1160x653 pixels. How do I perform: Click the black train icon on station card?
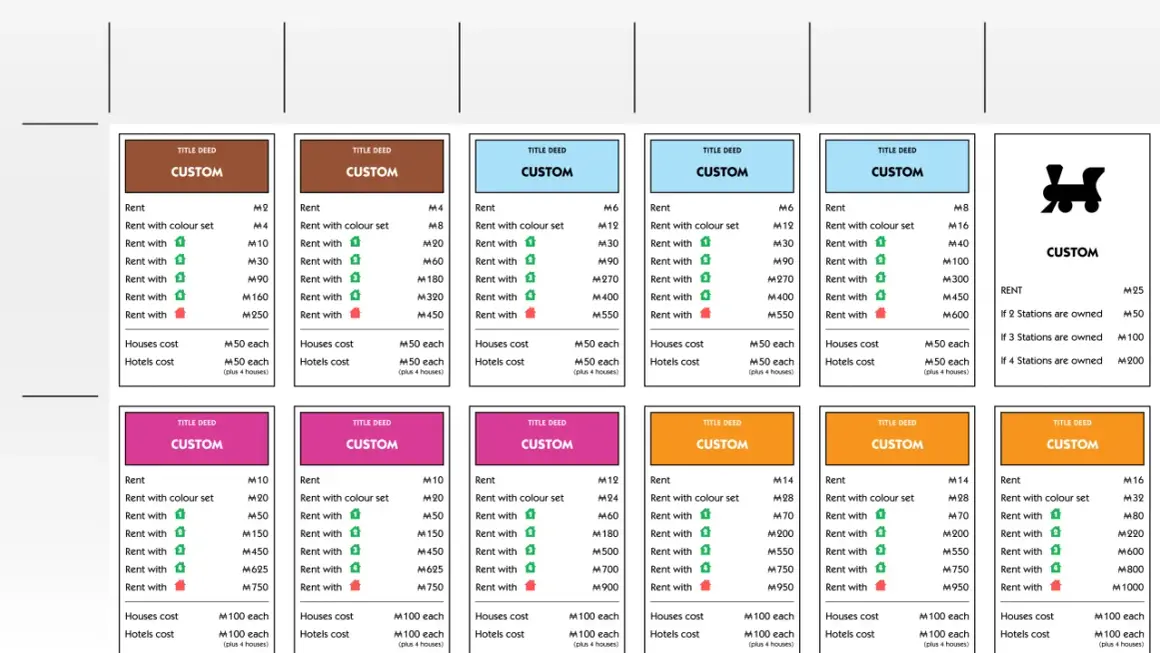(x=1072, y=189)
